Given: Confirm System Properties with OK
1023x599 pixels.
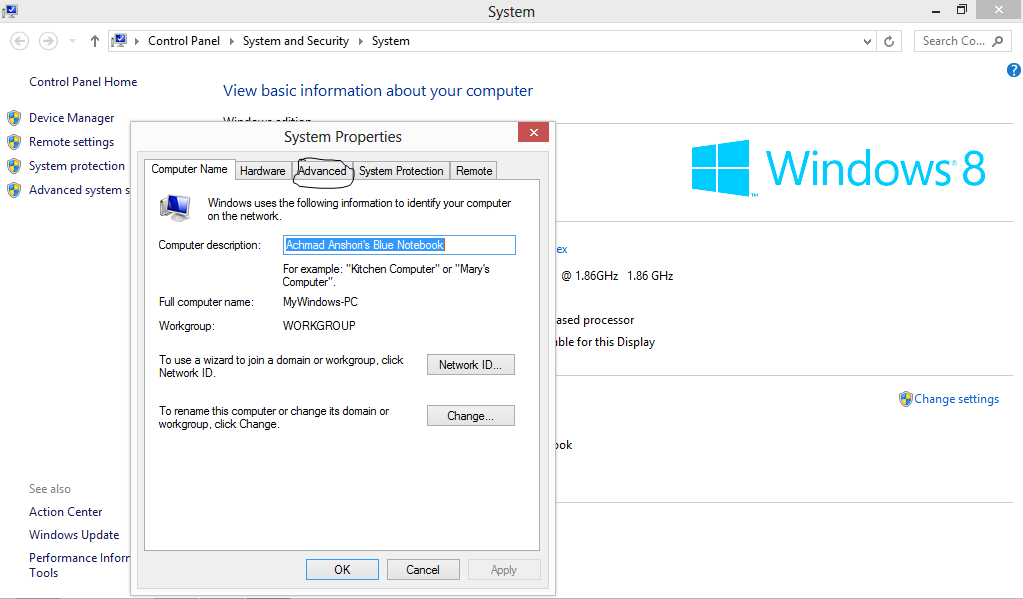Looking at the screenshot, I should pos(343,570).
